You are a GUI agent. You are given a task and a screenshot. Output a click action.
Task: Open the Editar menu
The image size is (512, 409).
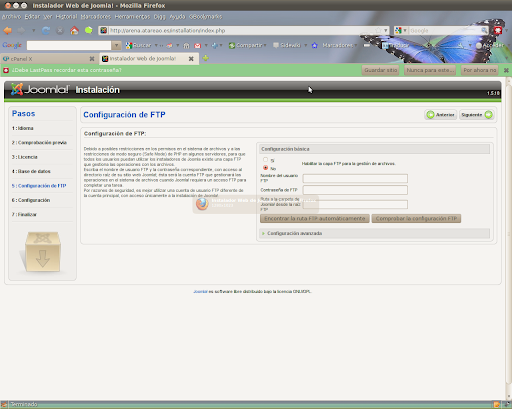tap(32, 17)
